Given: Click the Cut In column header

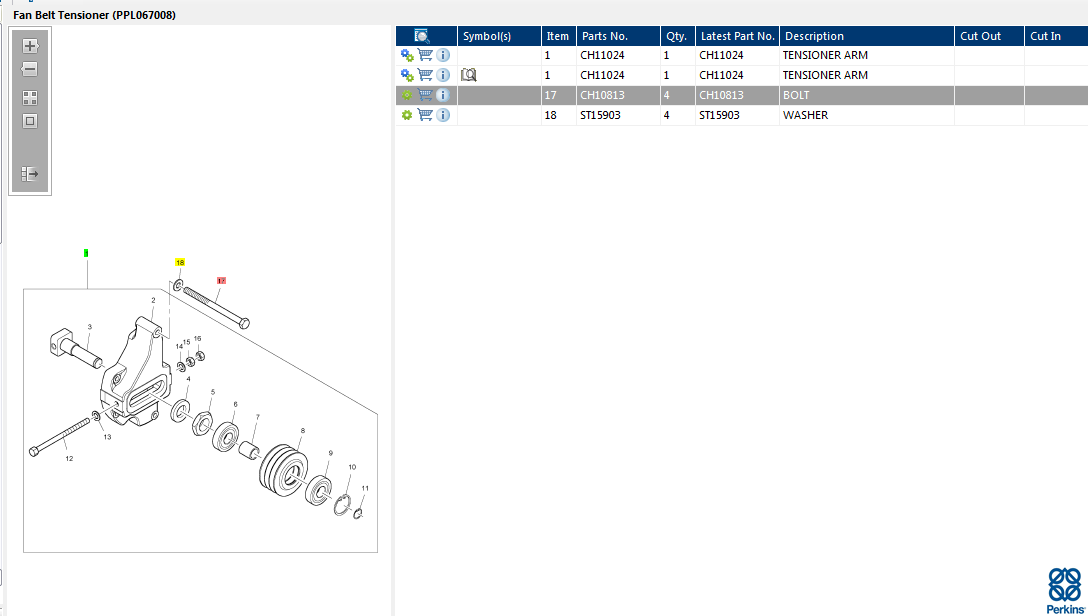Looking at the screenshot, I should point(1056,36).
